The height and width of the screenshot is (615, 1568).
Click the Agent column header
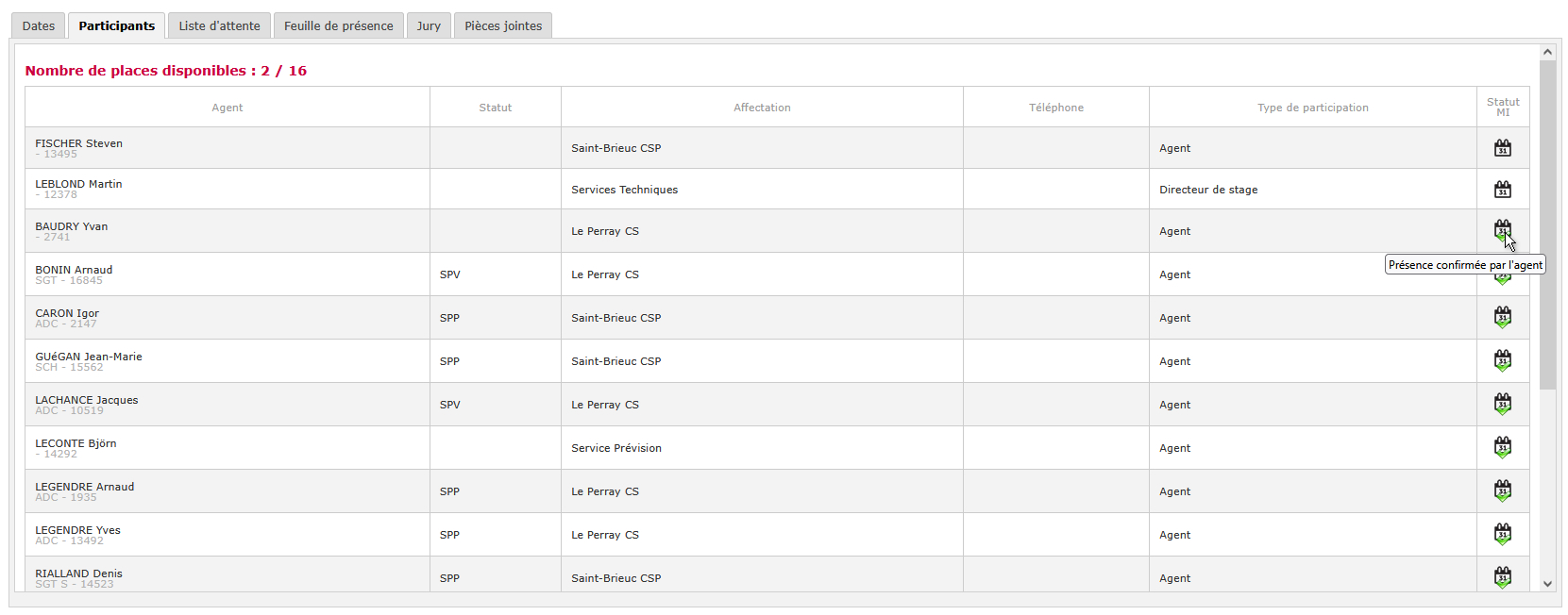pos(228,108)
